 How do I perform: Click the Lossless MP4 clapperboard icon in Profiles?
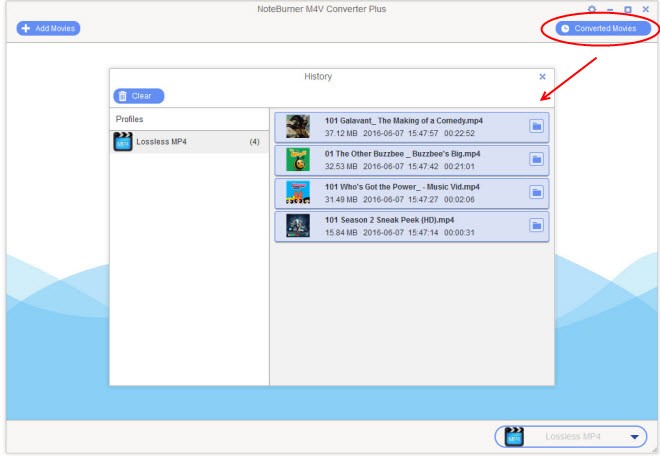[123, 142]
